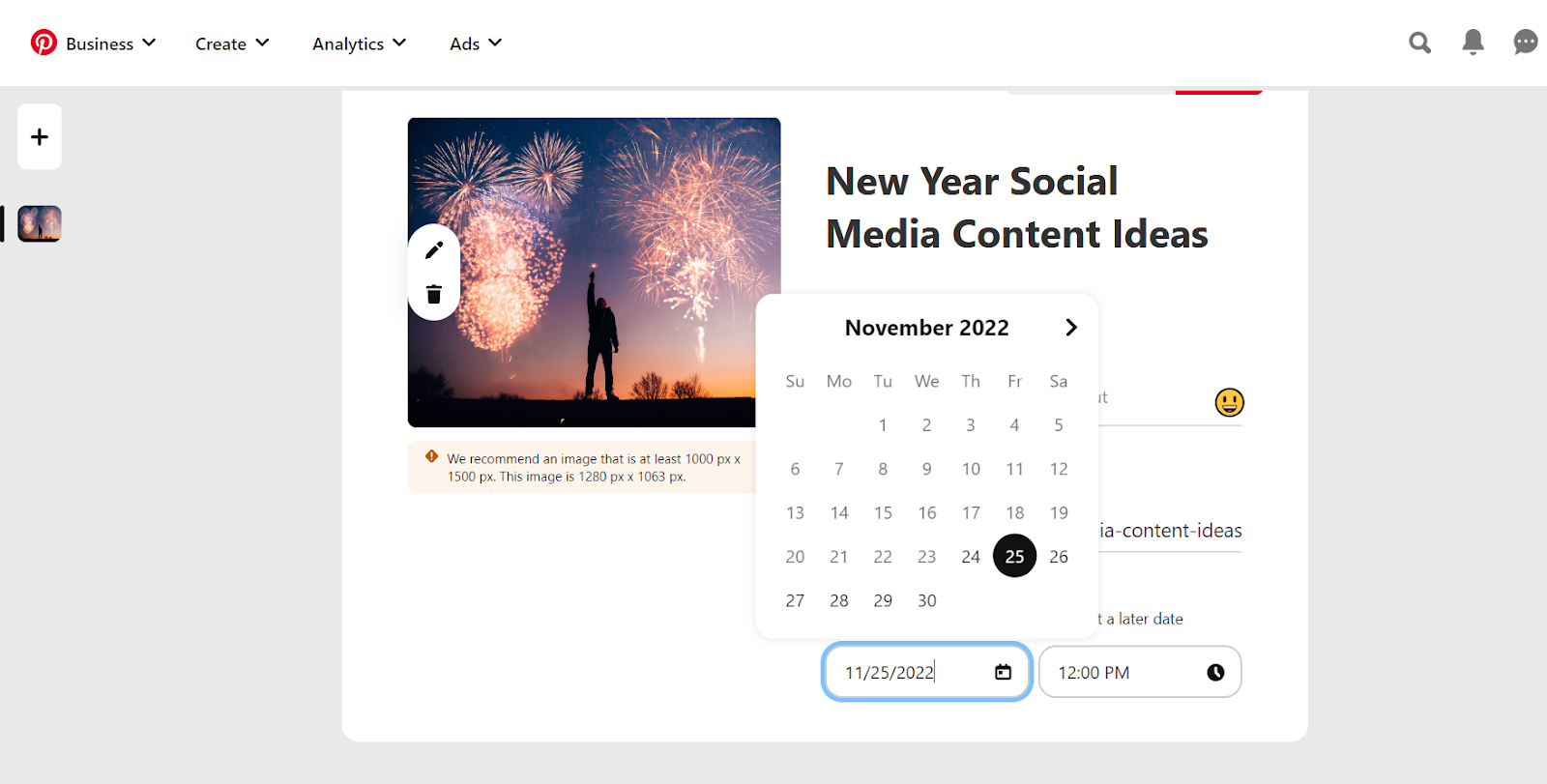
Task: Edit the fireworks image with pencil icon
Action: 434,250
